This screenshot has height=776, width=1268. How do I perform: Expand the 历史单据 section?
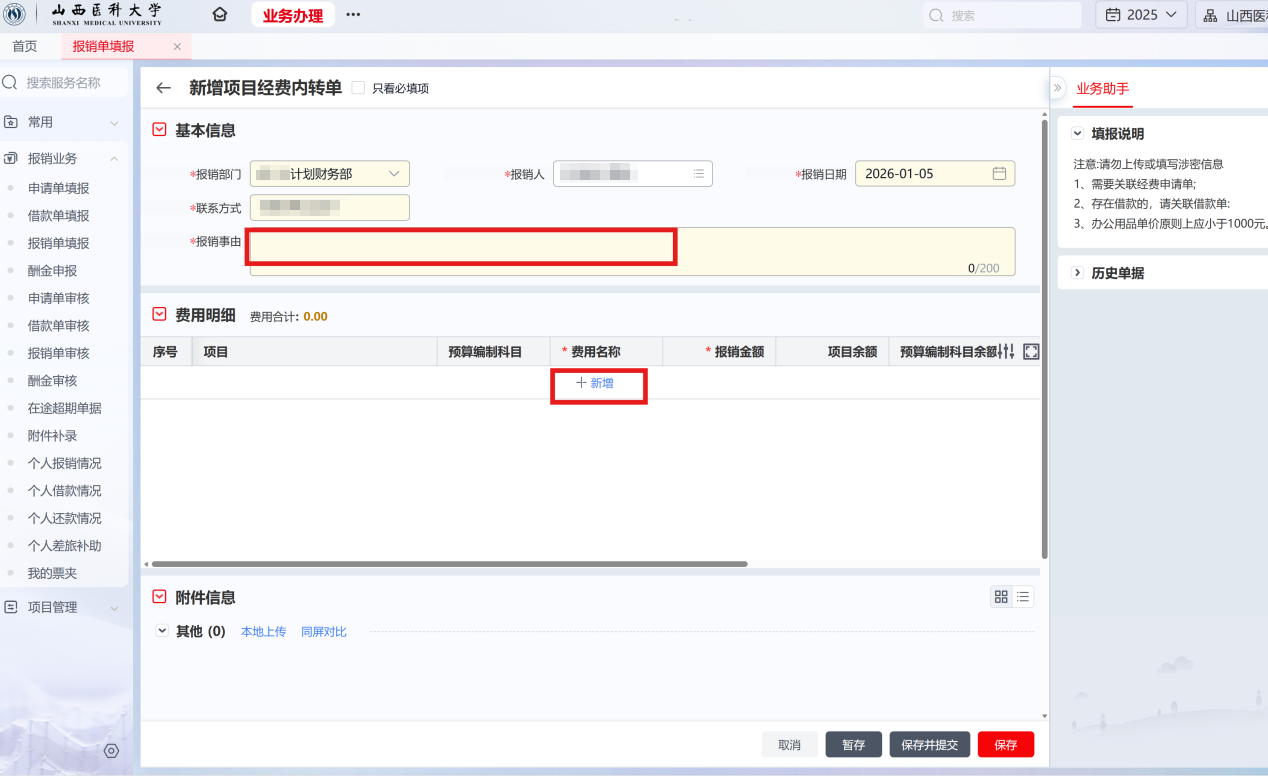tap(1078, 273)
